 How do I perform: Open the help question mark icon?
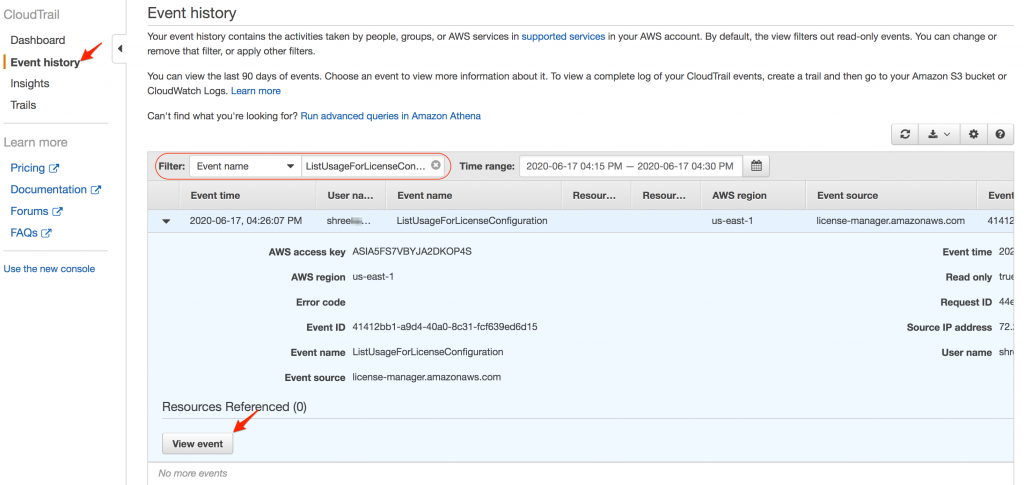click(x=1000, y=134)
